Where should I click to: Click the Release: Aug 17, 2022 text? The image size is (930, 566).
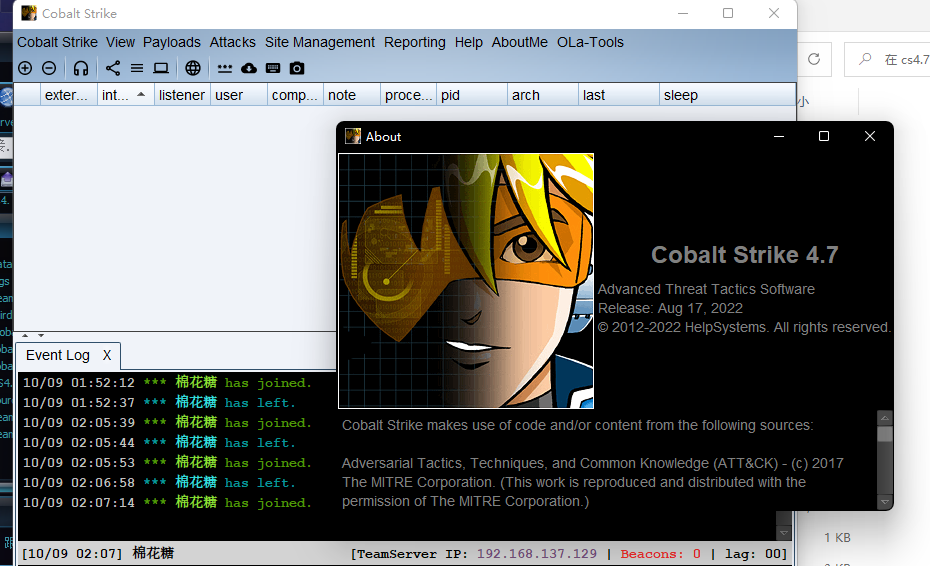[670, 308]
